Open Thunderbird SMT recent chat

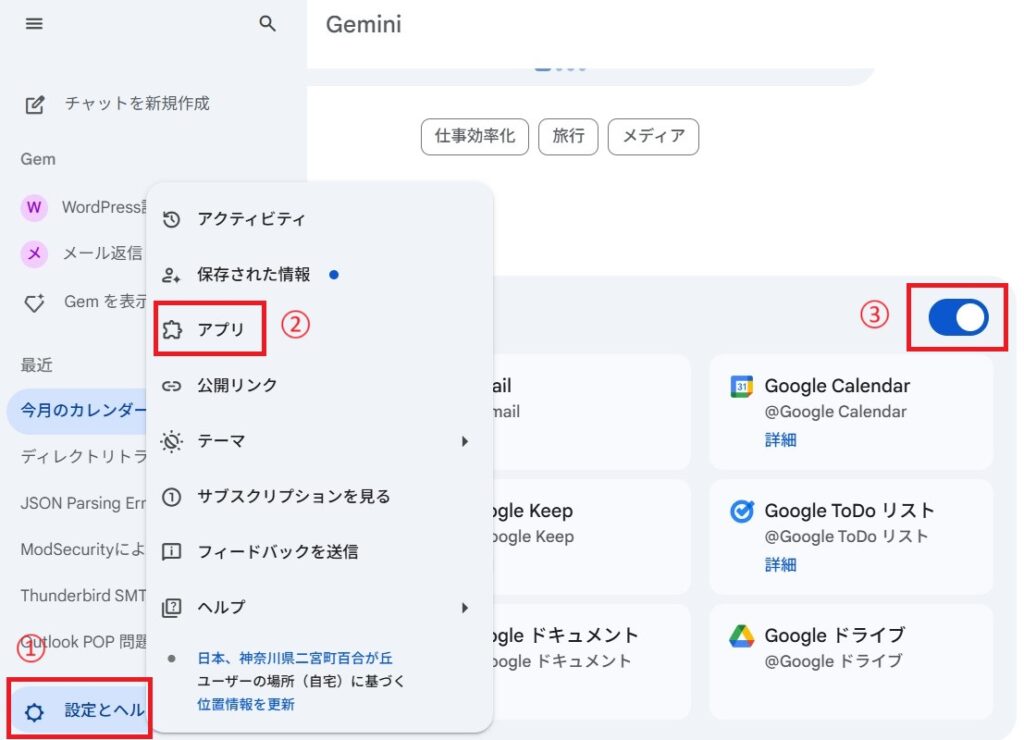click(x=84, y=596)
